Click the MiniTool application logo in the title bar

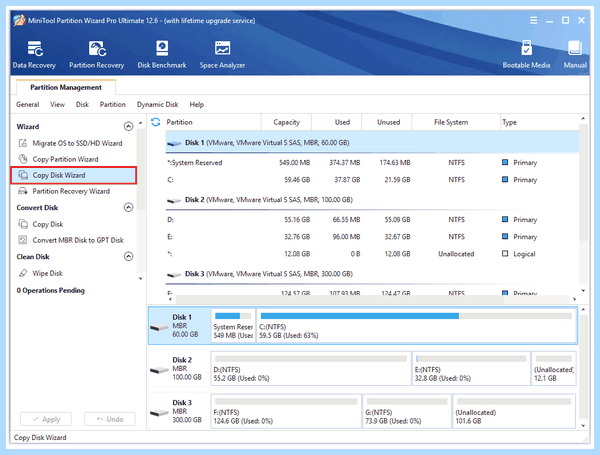[x=19, y=20]
